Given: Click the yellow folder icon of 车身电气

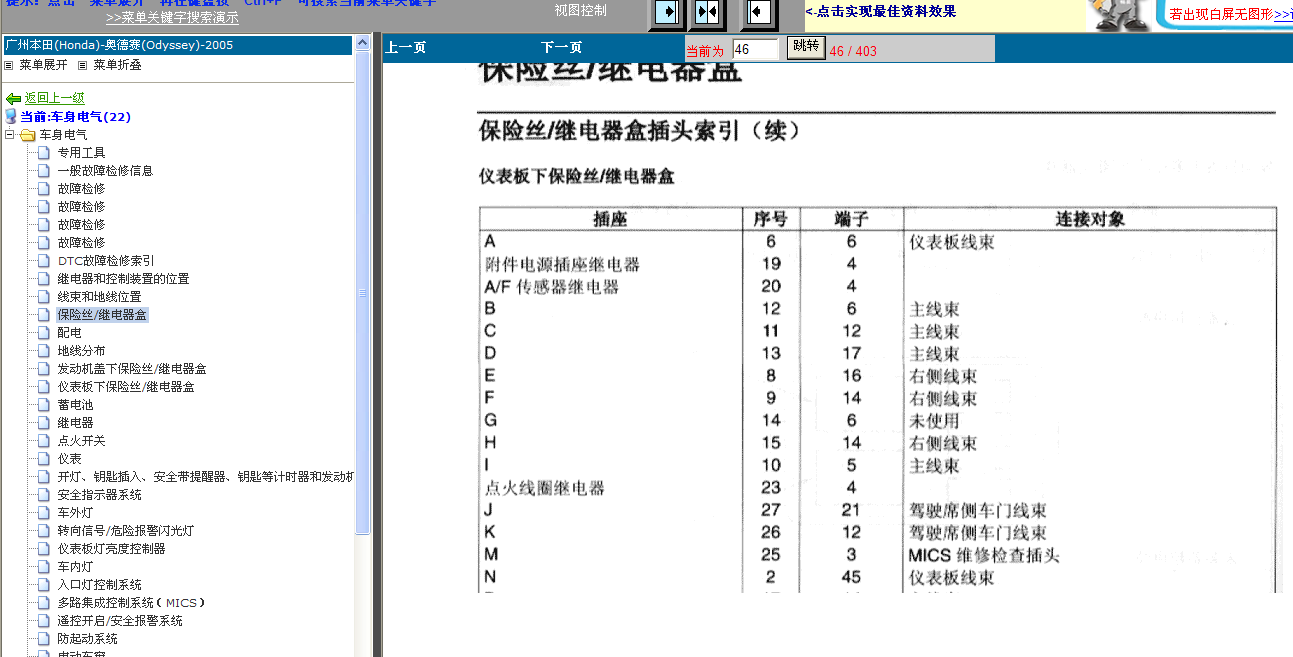Looking at the screenshot, I should (x=27, y=135).
